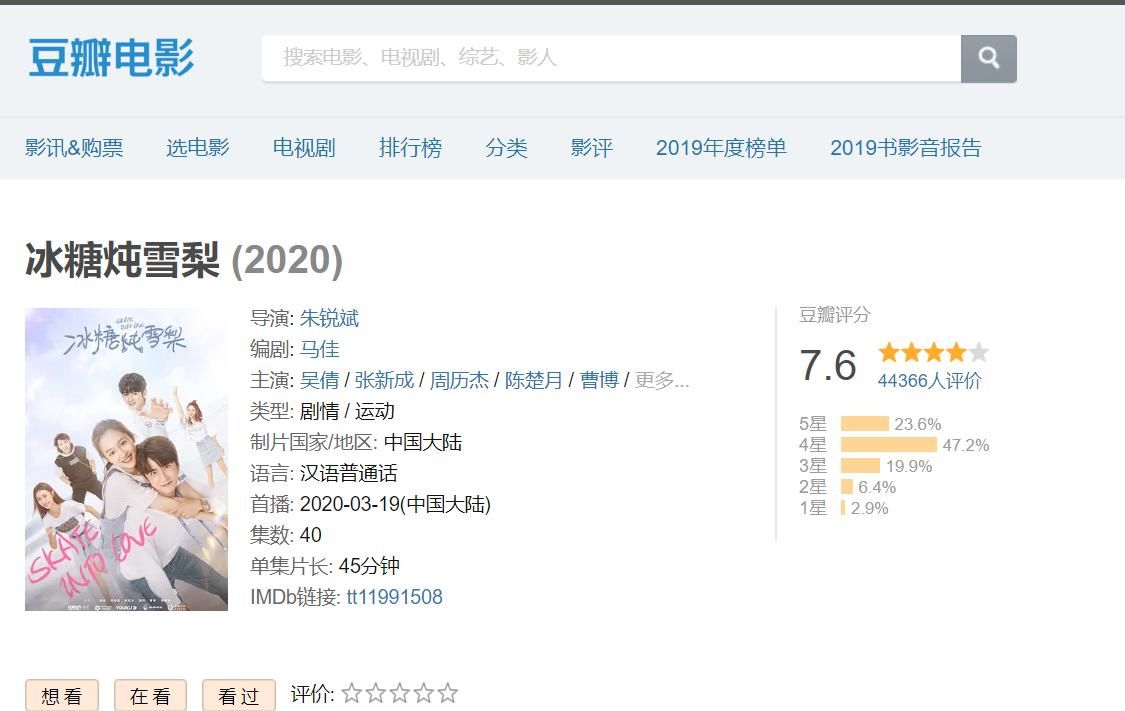This screenshot has width=1125, height=711.
Task: Open 影评 reviews page
Action: (592, 148)
